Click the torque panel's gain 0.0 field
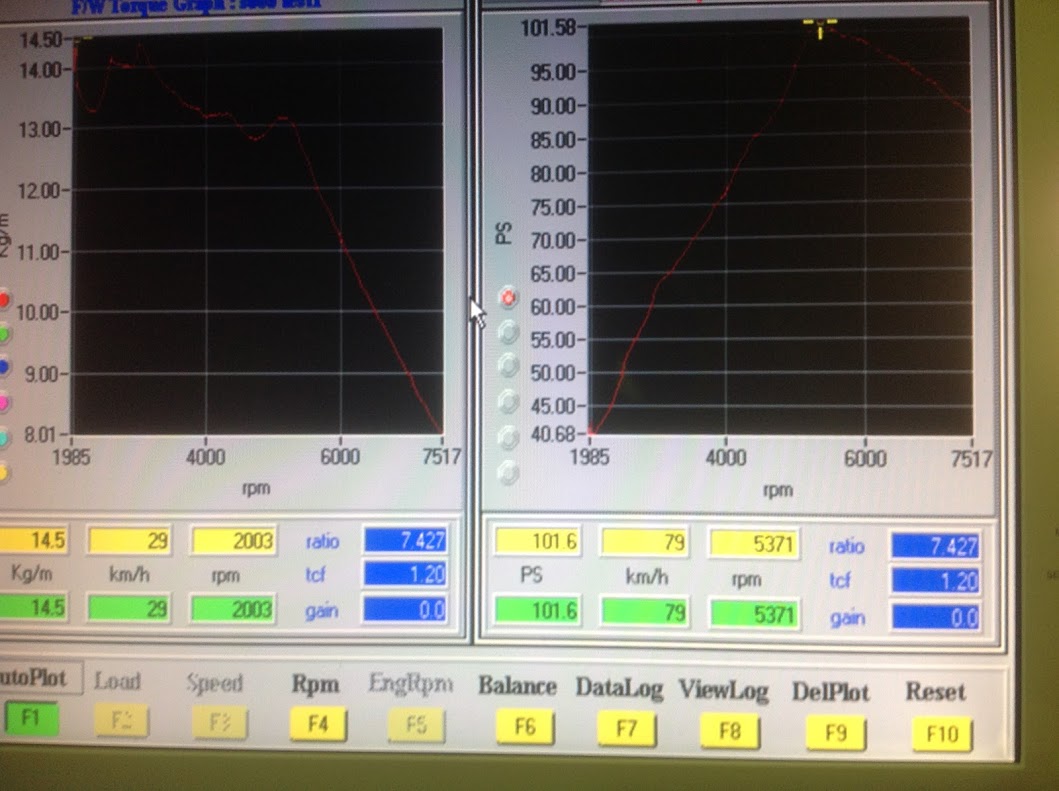 405,610
